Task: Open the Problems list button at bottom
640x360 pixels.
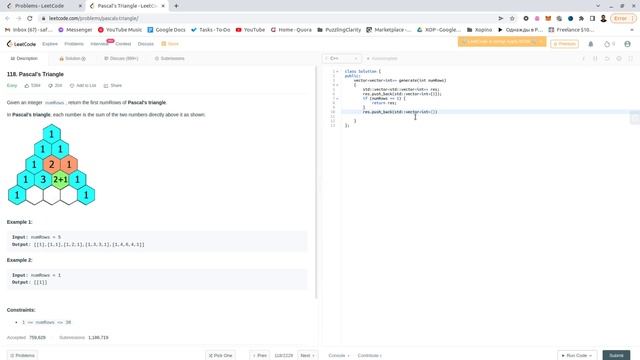Action: [x=22, y=356]
